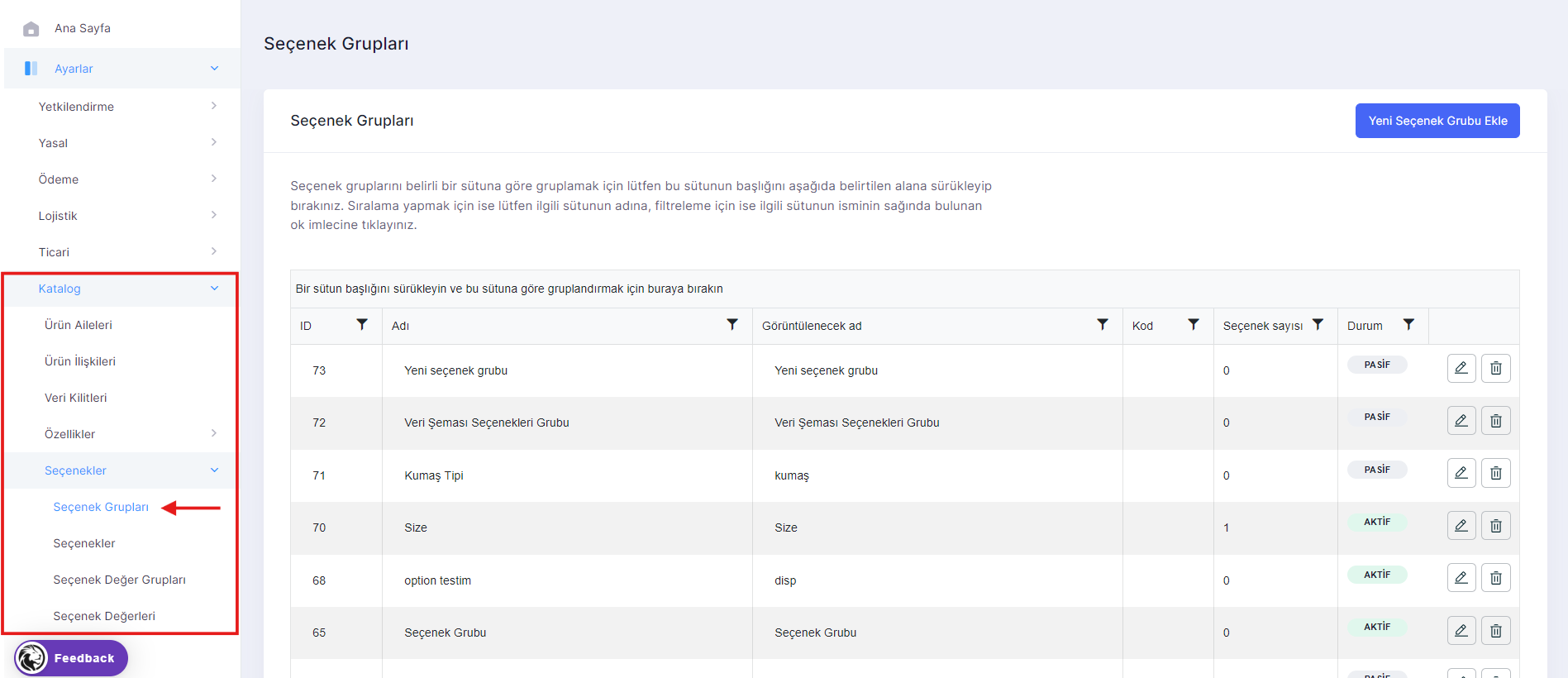
Task: Click the Ana Sayfa home icon
Action: [x=31, y=29]
